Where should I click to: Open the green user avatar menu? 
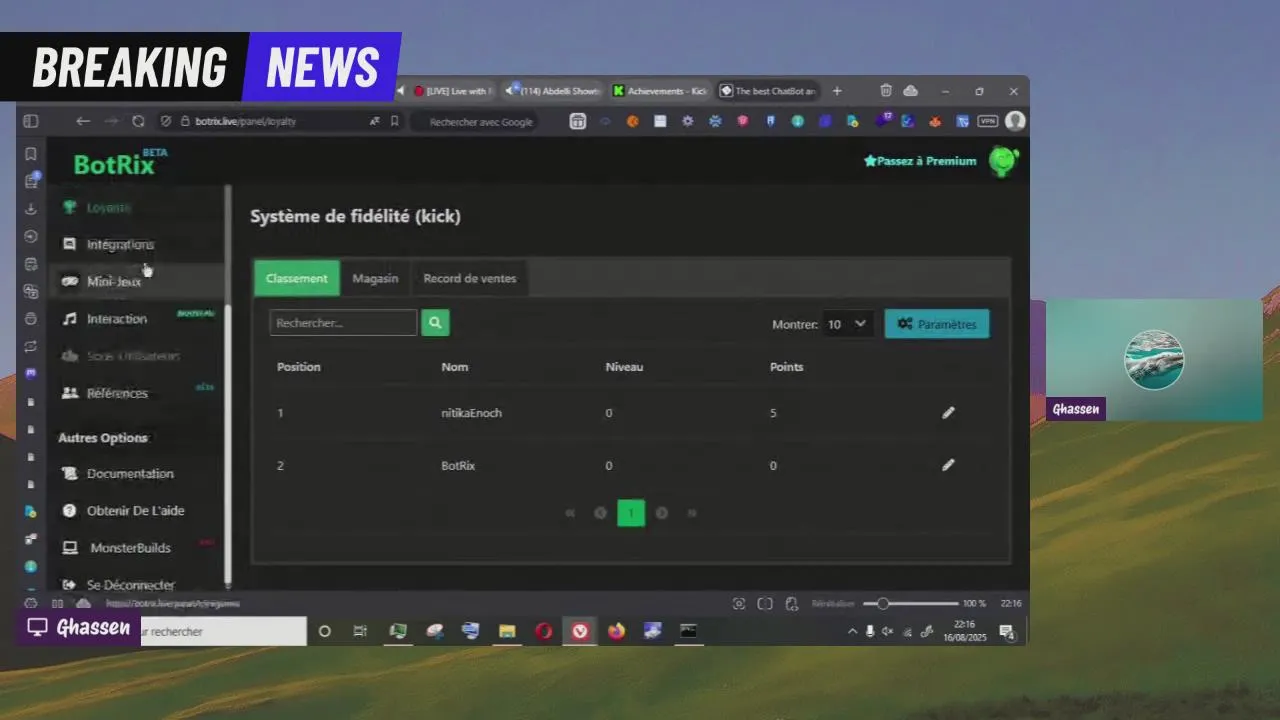[x=1003, y=161]
